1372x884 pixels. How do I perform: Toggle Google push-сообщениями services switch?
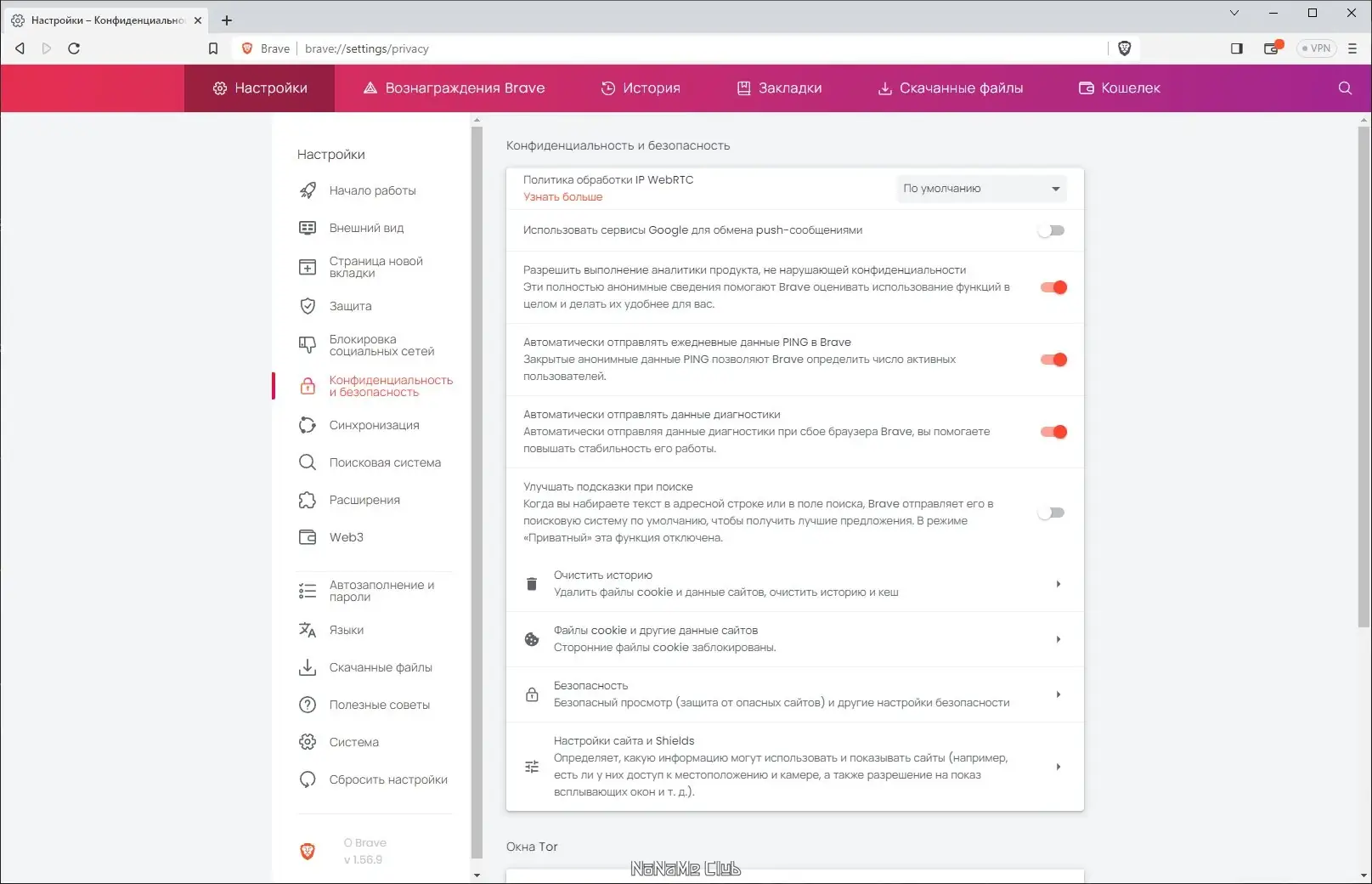point(1052,230)
